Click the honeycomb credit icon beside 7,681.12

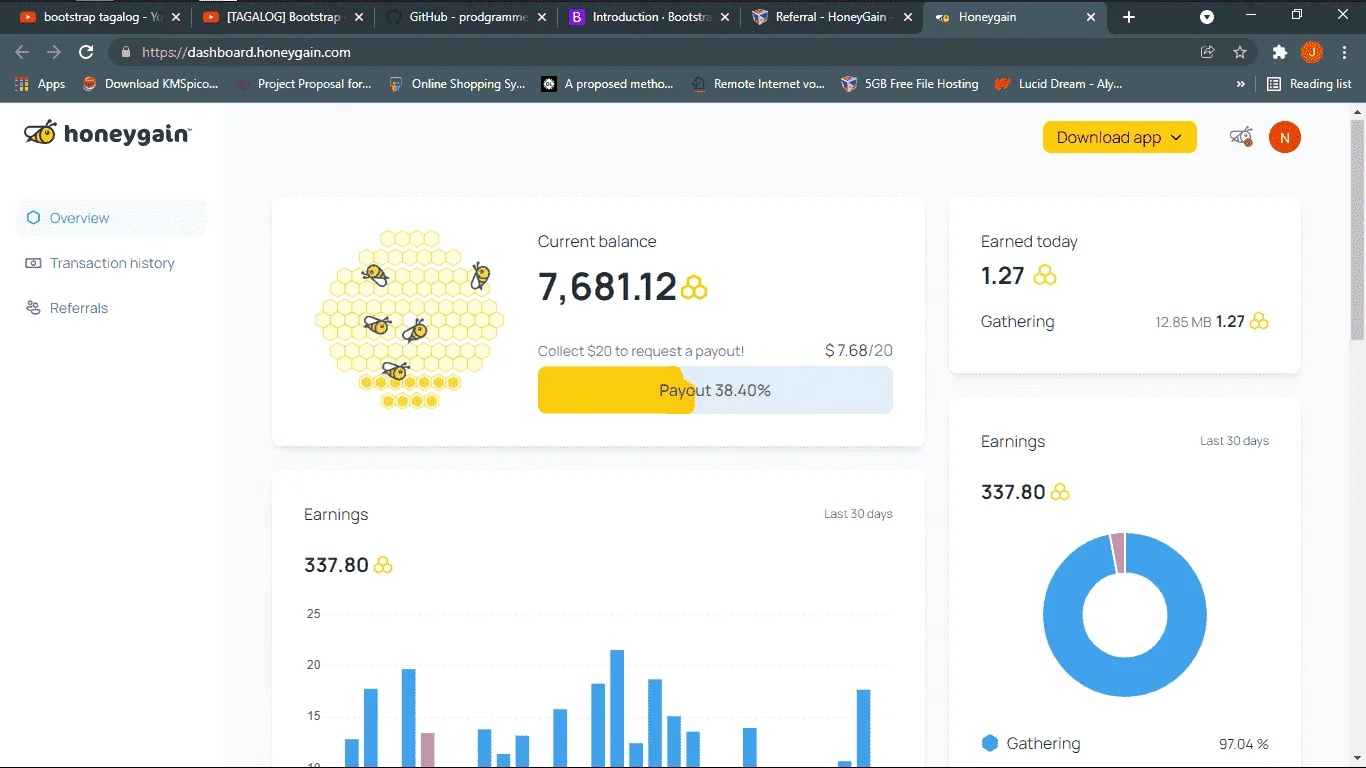694,288
